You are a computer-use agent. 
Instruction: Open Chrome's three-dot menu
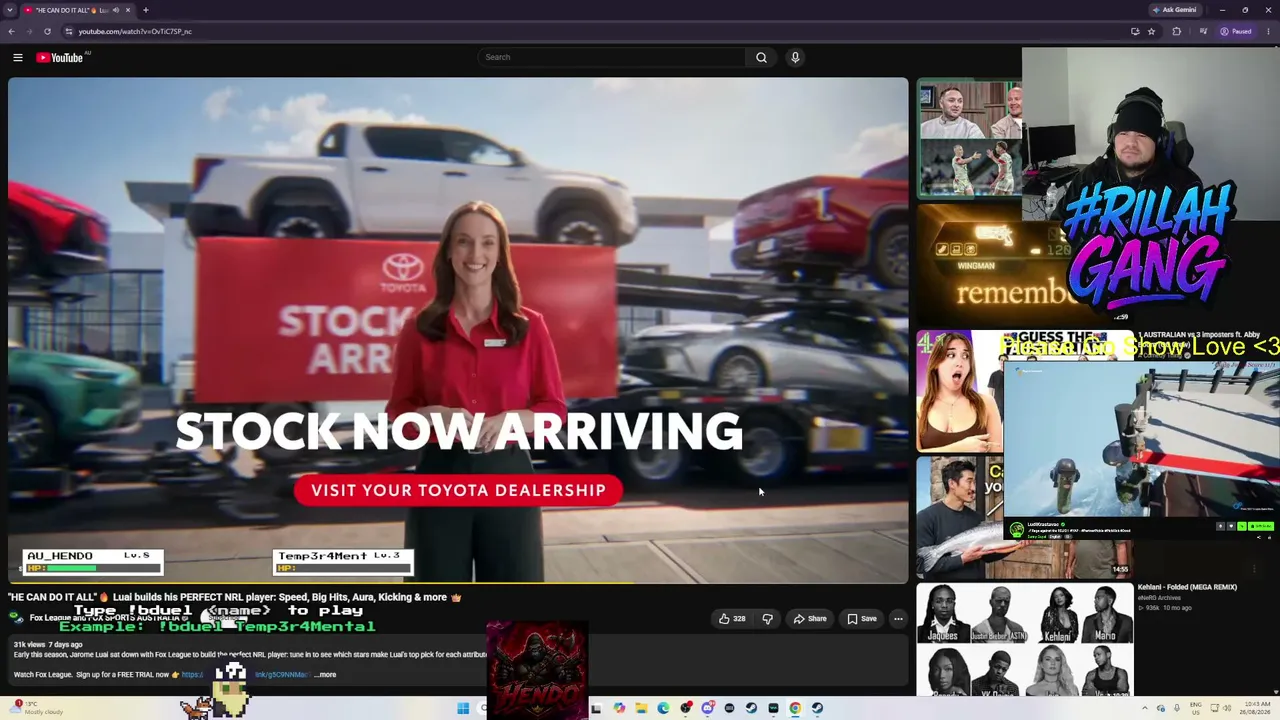pos(1268,31)
